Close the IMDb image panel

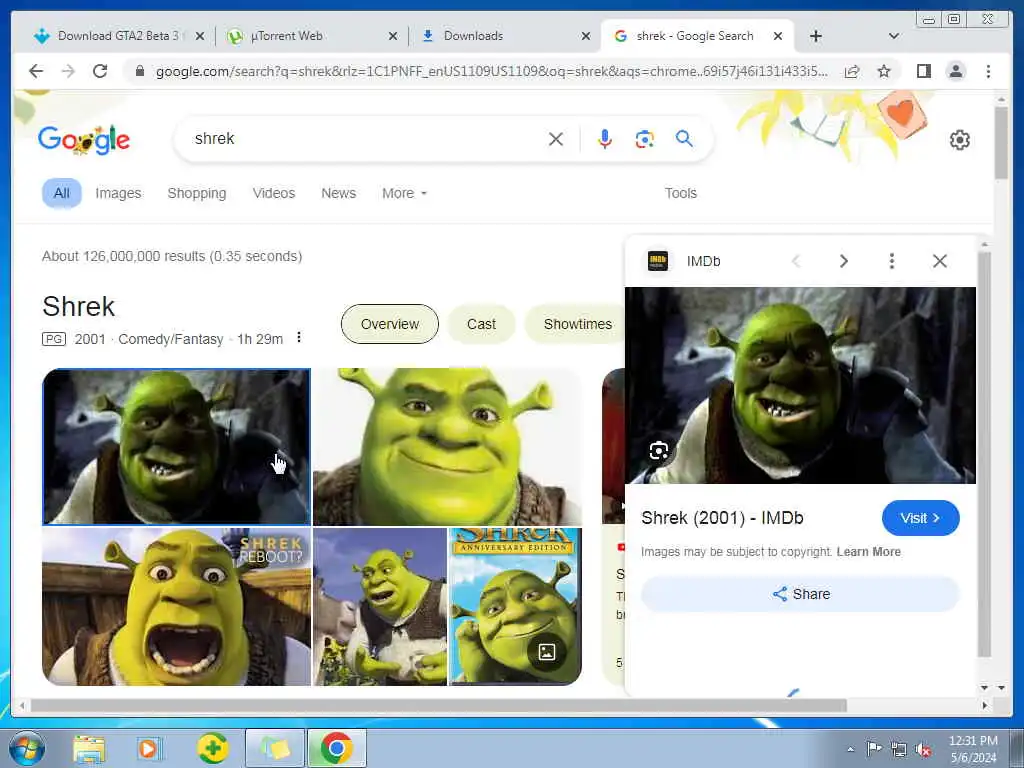[940, 261]
